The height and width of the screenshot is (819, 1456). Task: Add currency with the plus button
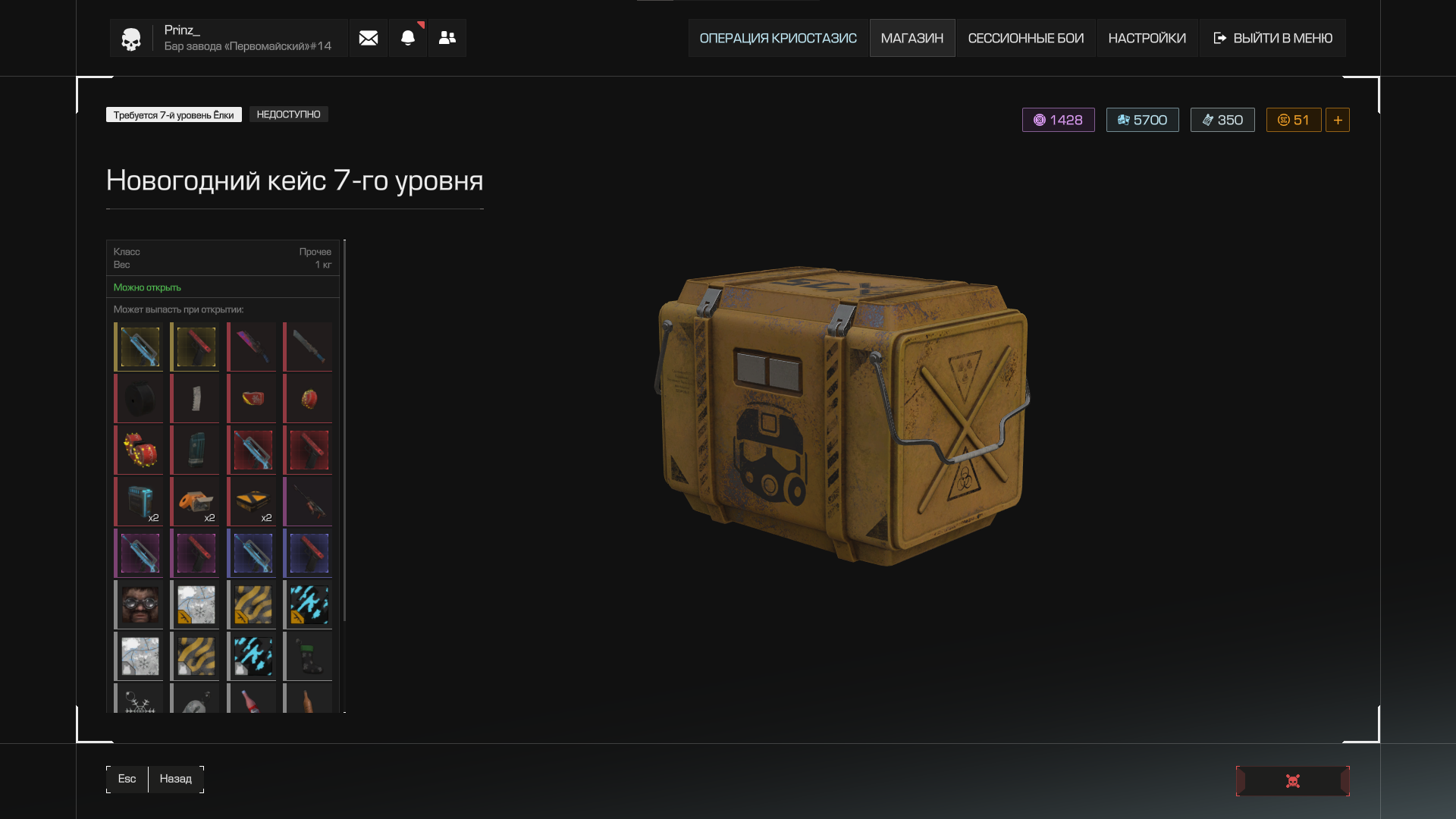[x=1338, y=120]
